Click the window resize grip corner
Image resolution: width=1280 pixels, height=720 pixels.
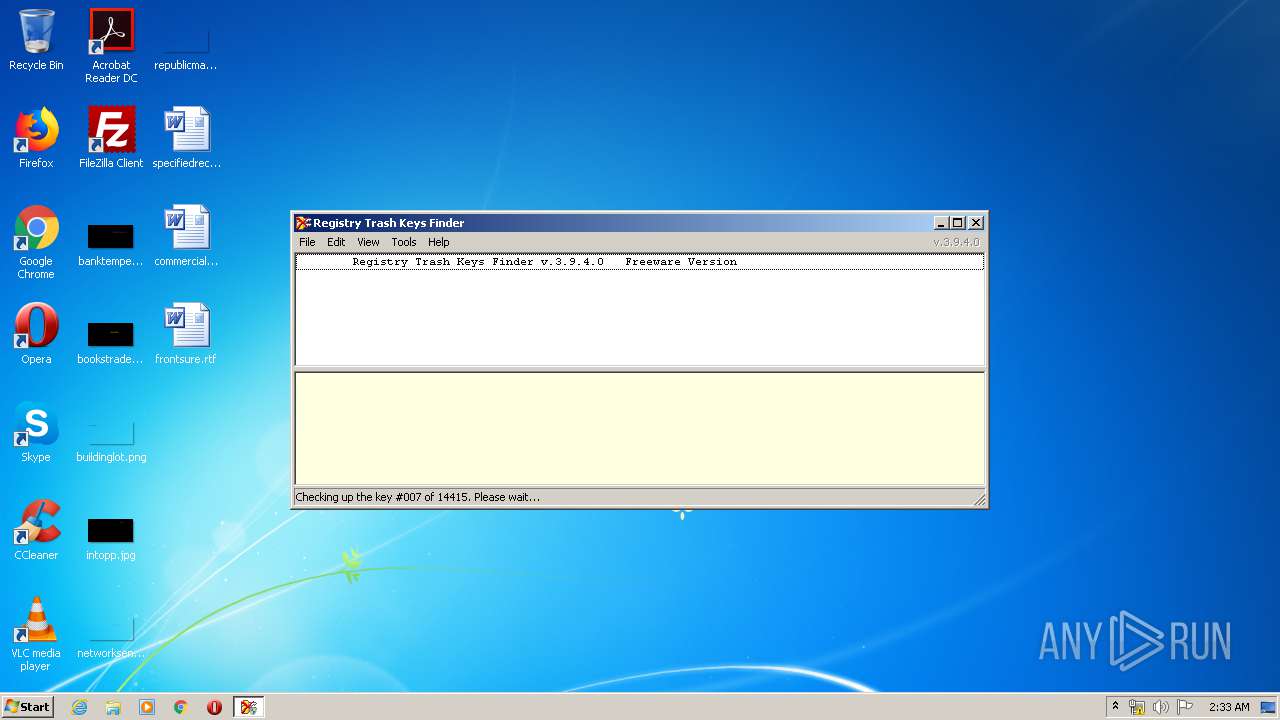[x=979, y=500]
